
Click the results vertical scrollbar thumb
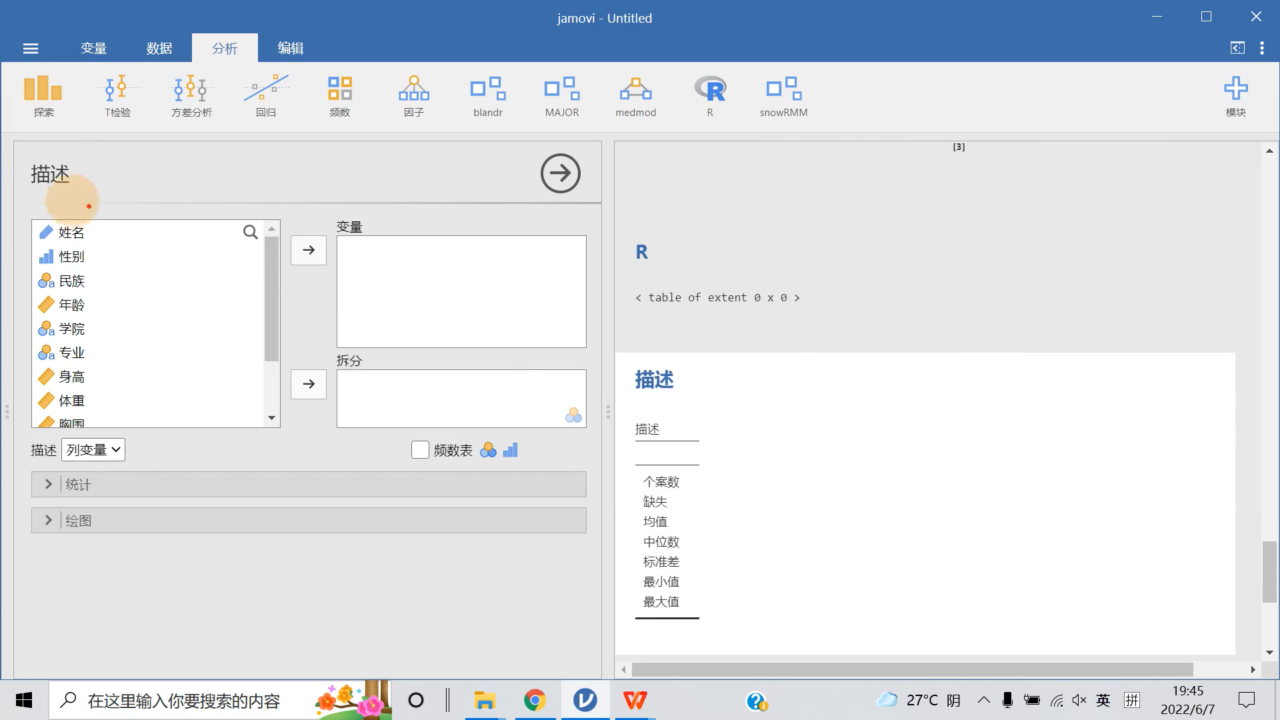pyautogui.click(x=1270, y=571)
